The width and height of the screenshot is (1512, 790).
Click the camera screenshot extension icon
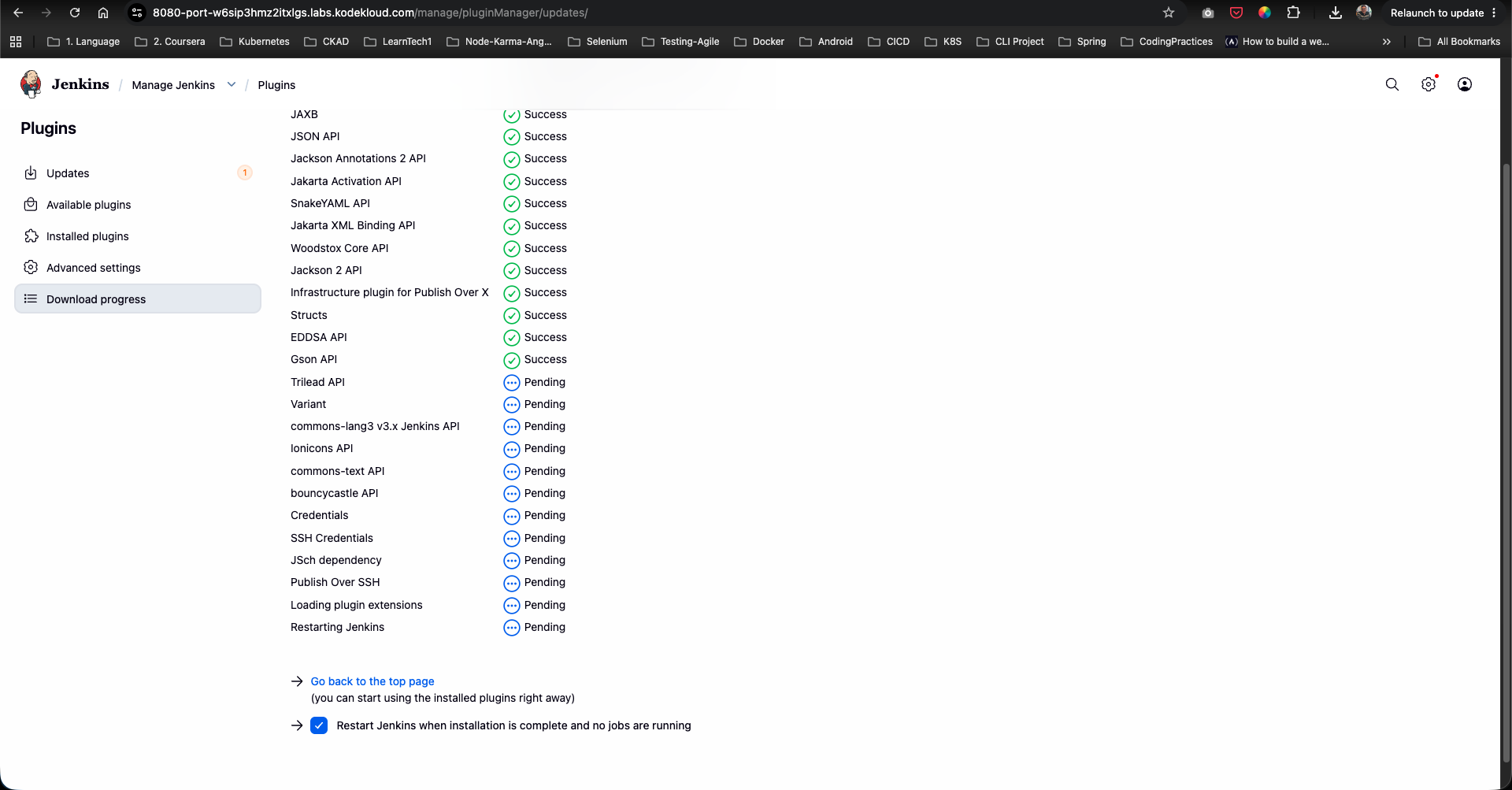pos(1208,13)
